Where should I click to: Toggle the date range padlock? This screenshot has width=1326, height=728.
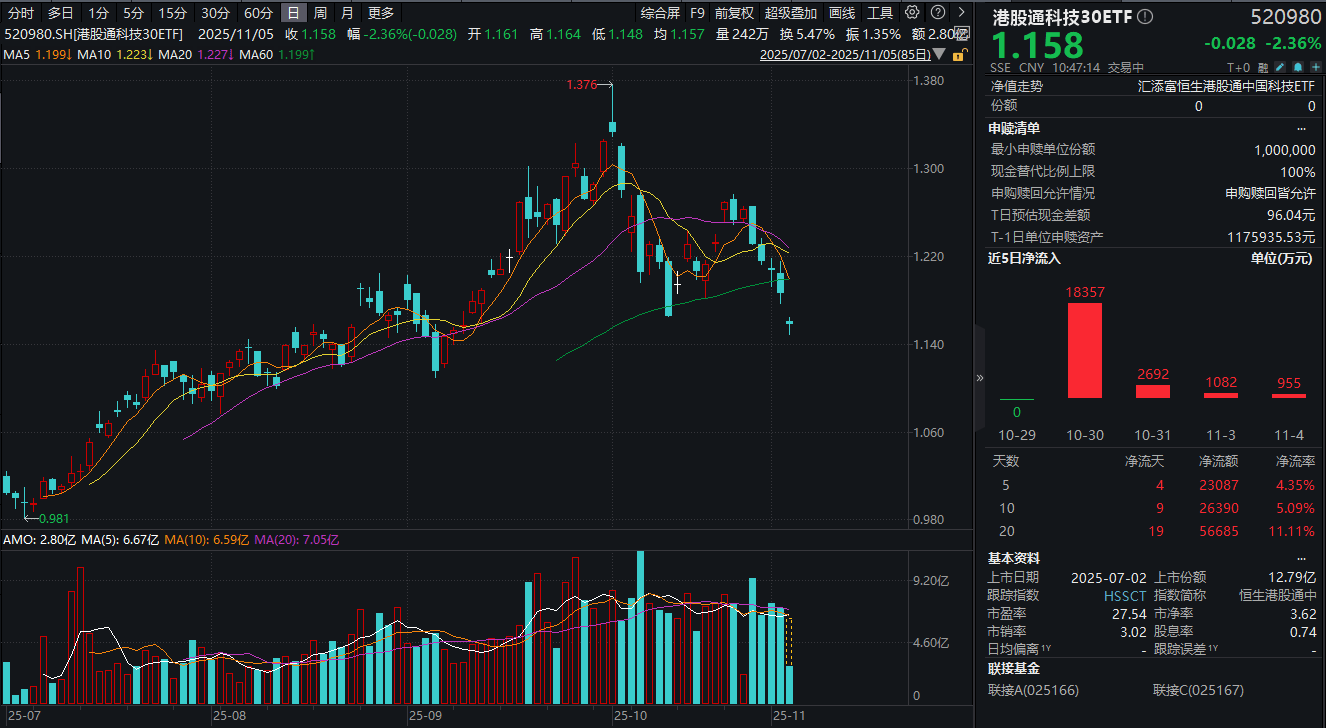pyautogui.click(x=959, y=56)
